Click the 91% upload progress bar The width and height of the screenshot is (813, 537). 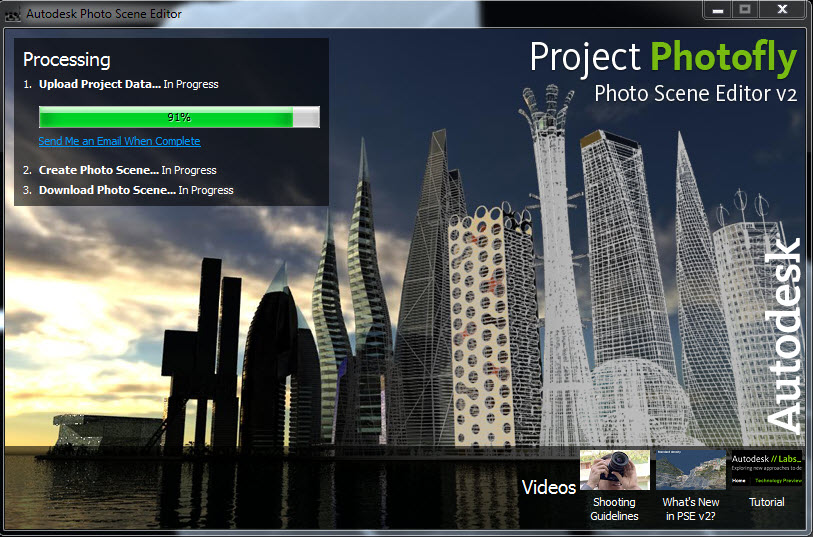pyautogui.click(x=179, y=117)
